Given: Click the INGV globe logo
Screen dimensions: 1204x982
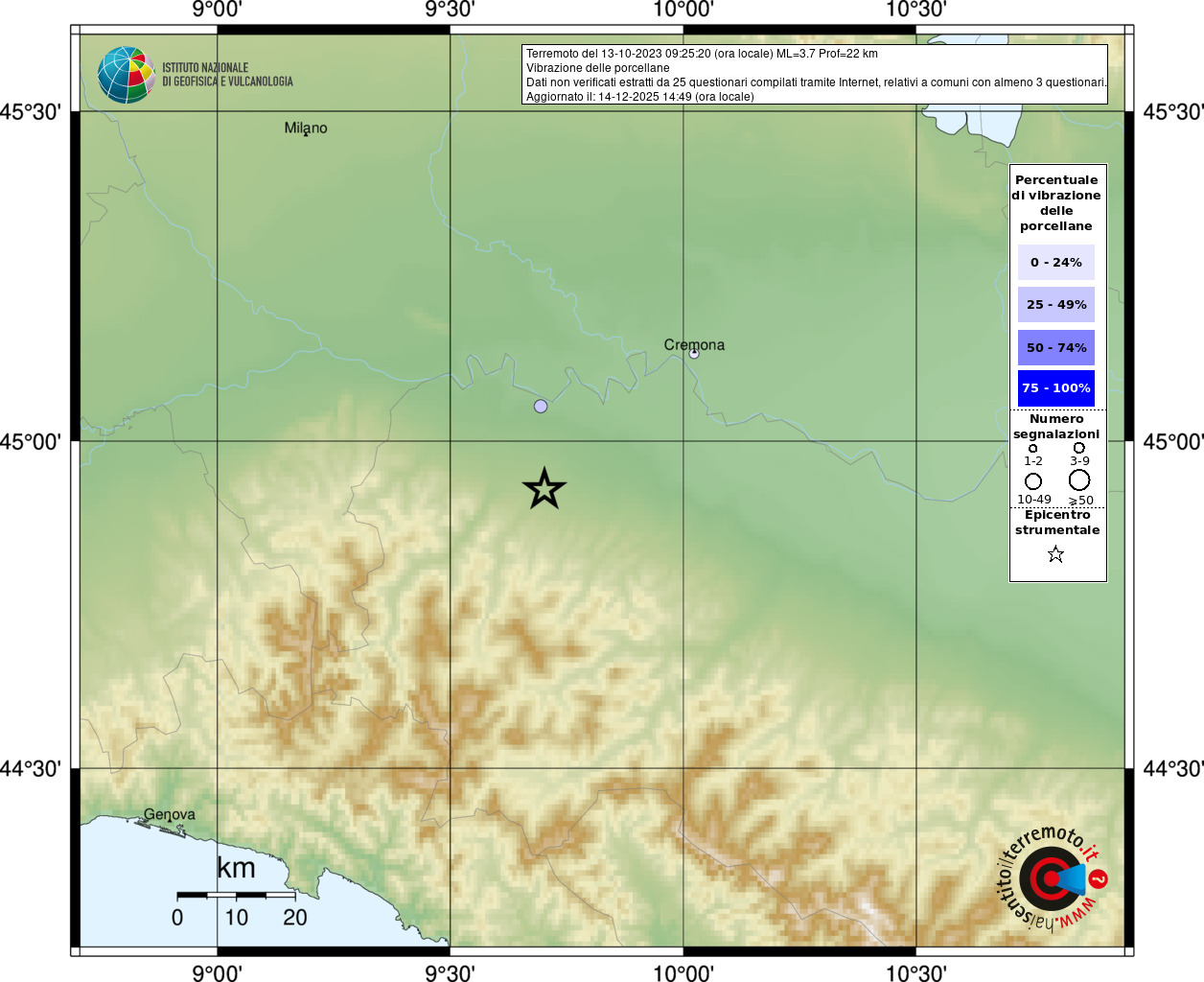Looking at the screenshot, I should pyautogui.click(x=127, y=75).
